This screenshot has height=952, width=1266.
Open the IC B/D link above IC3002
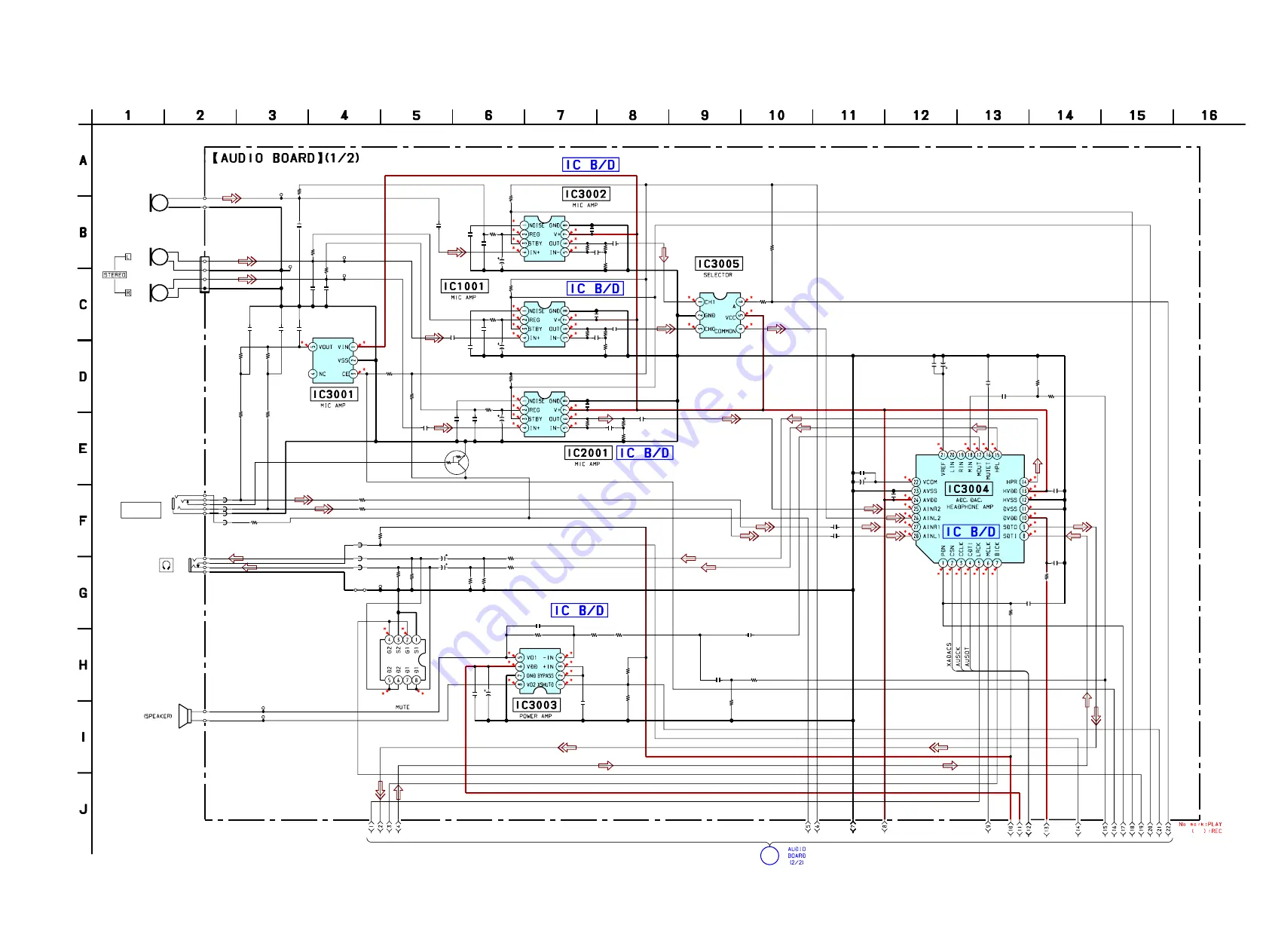[591, 165]
